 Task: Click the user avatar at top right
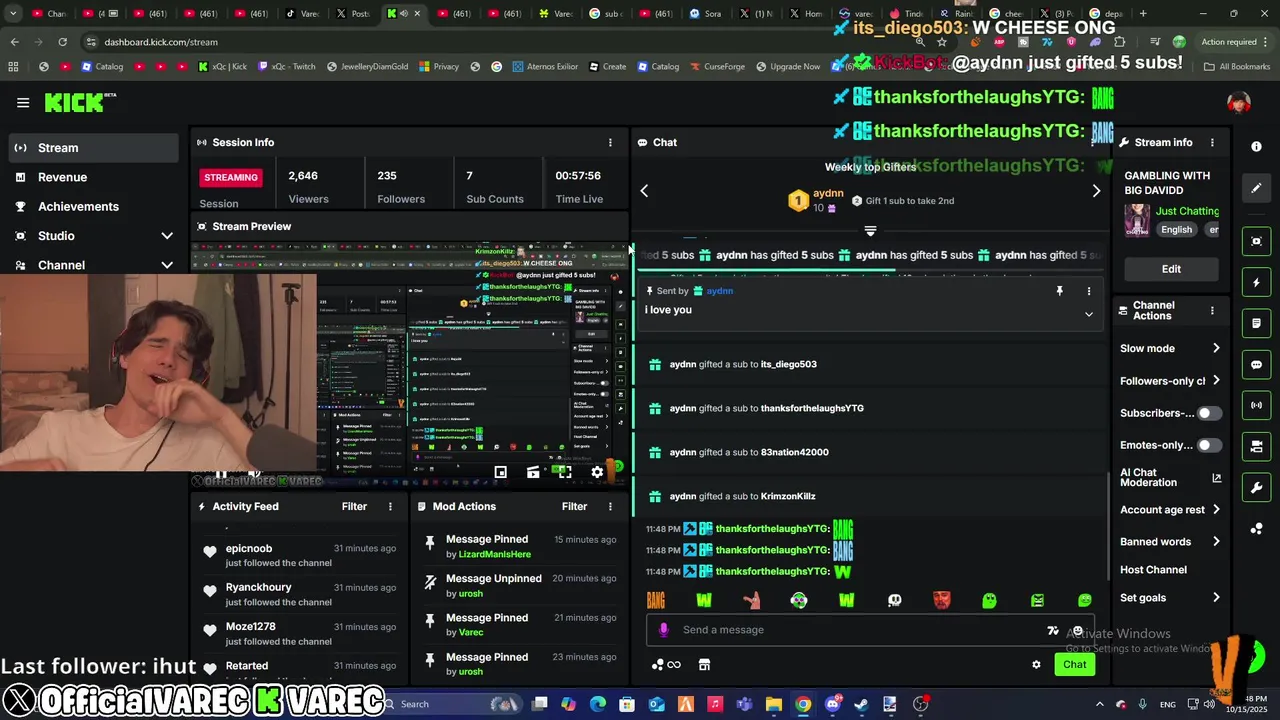[x=1238, y=103]
